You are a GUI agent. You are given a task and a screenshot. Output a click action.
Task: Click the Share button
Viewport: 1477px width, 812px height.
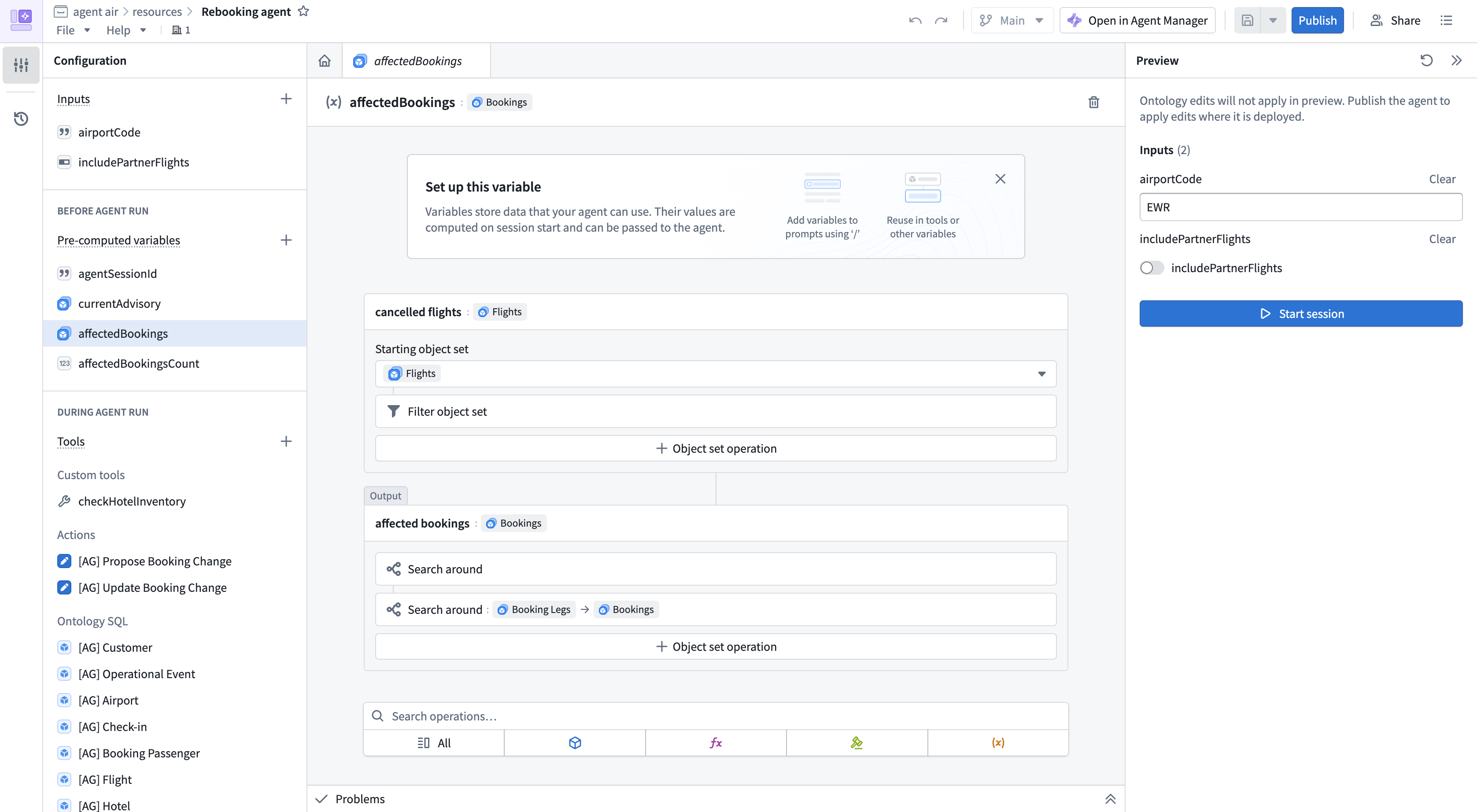1395,21
